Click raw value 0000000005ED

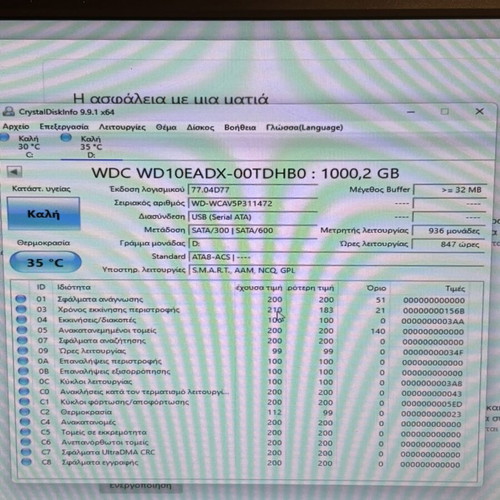432,404
